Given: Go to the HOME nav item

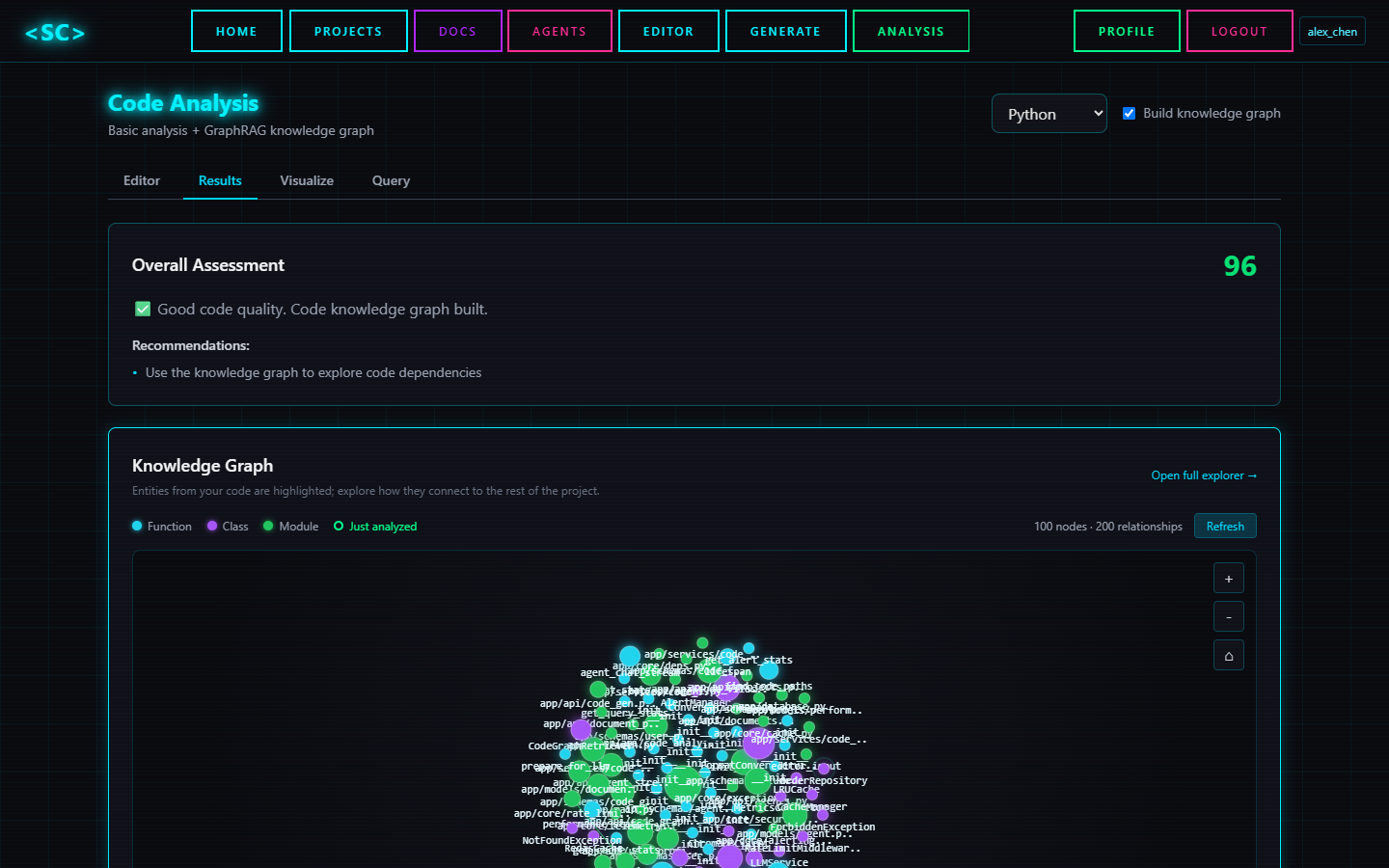Looking at the screenshot, I should click(236, 31).
